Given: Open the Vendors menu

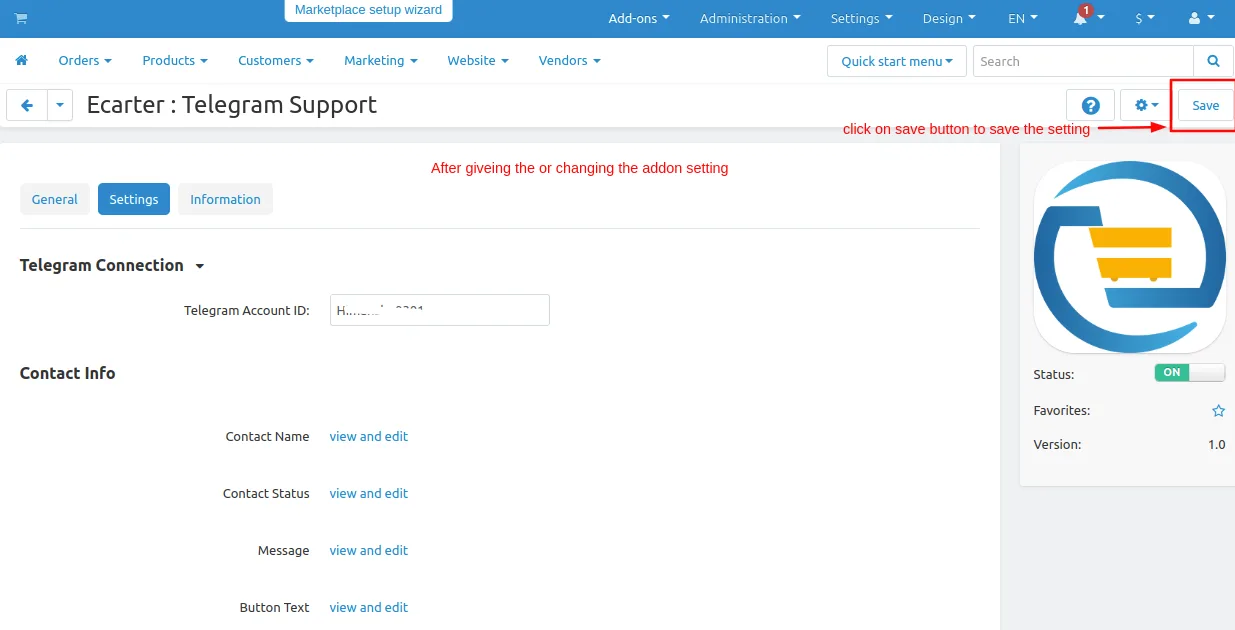Looking at the screenshot, I should (x=570, y=60).
